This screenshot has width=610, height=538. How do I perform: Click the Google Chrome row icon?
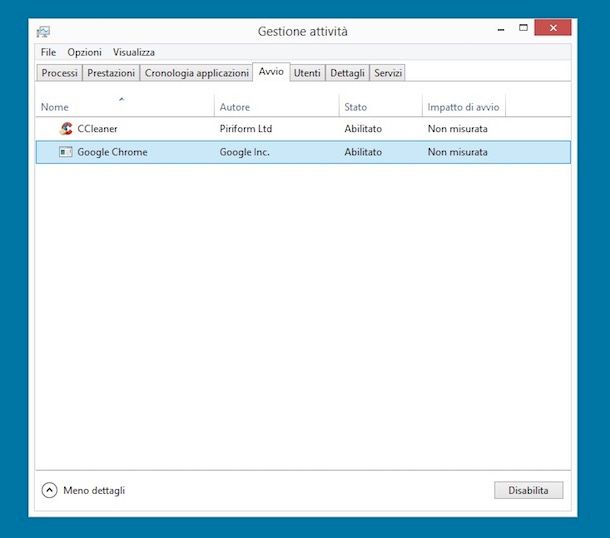(x=65, y=152)
